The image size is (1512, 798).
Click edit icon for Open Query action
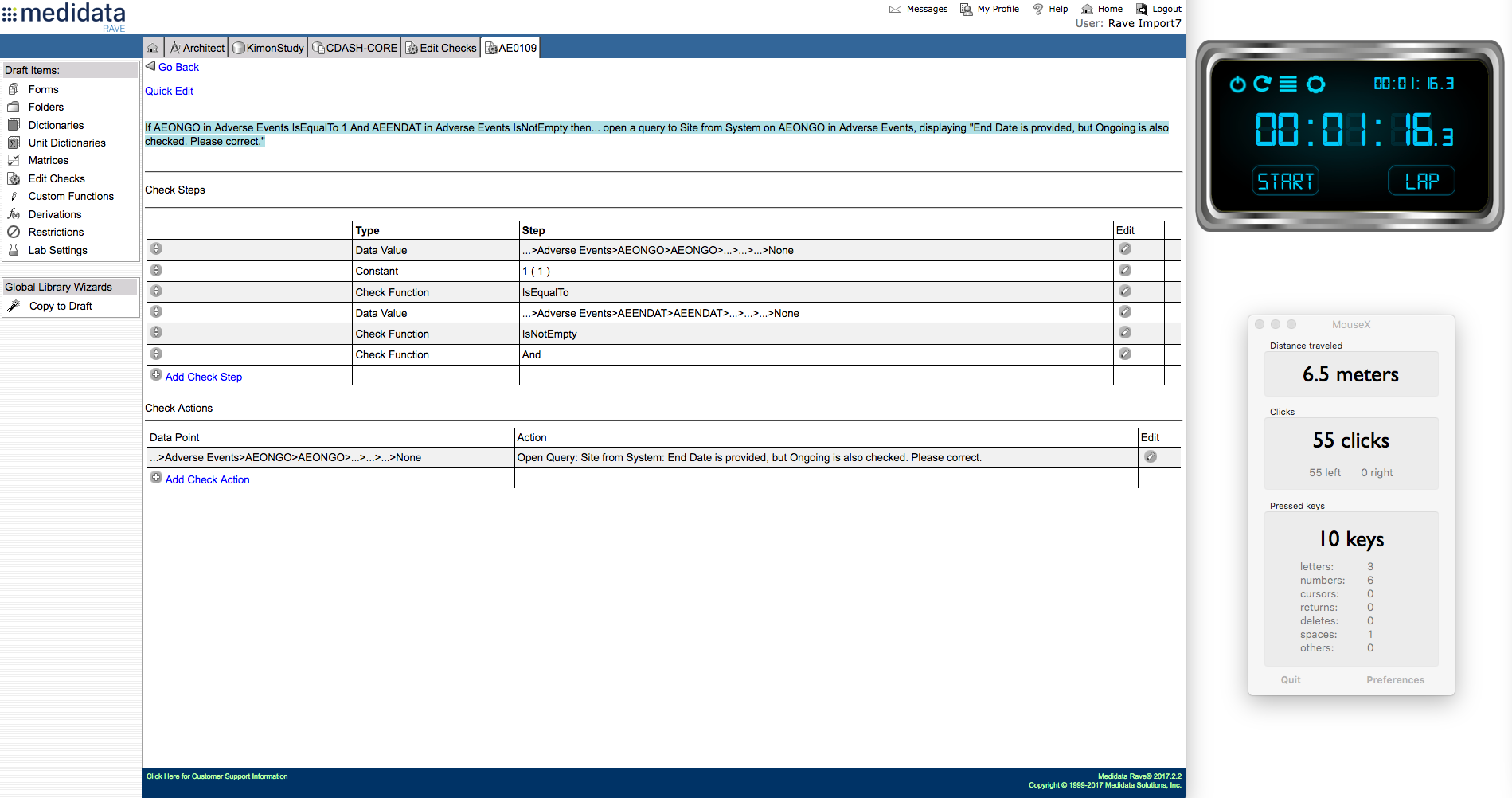point(1150,457)
